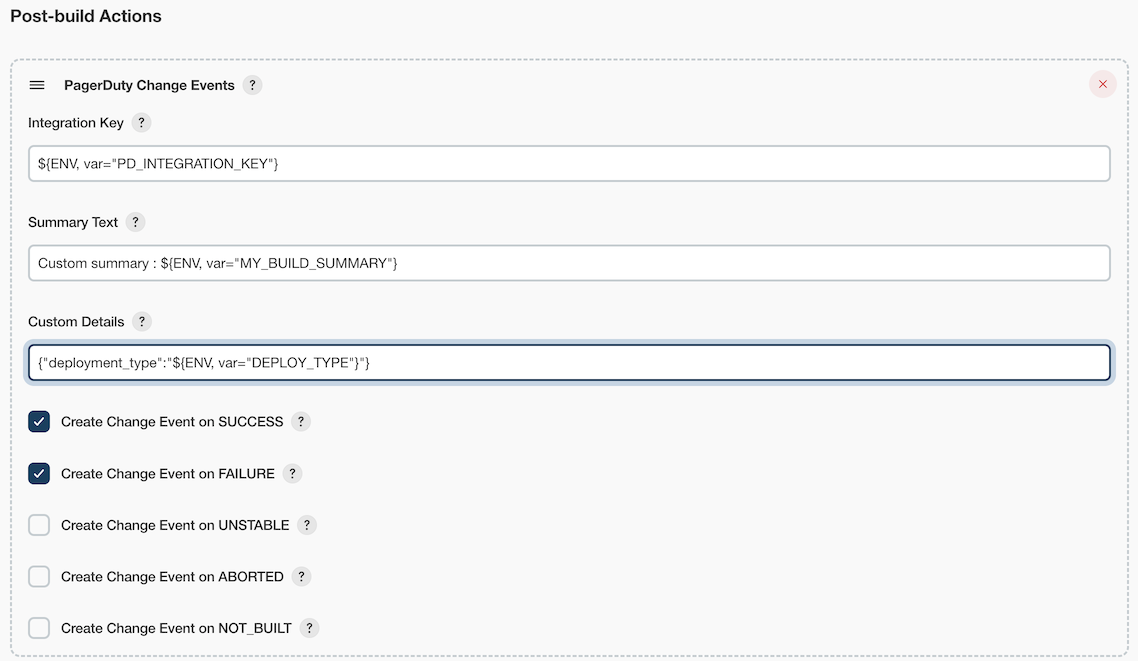Enable Create Change Event on ABORTED
This screenshot has height=661, width=1138.
pyautogui.click(x=39, y=576)
